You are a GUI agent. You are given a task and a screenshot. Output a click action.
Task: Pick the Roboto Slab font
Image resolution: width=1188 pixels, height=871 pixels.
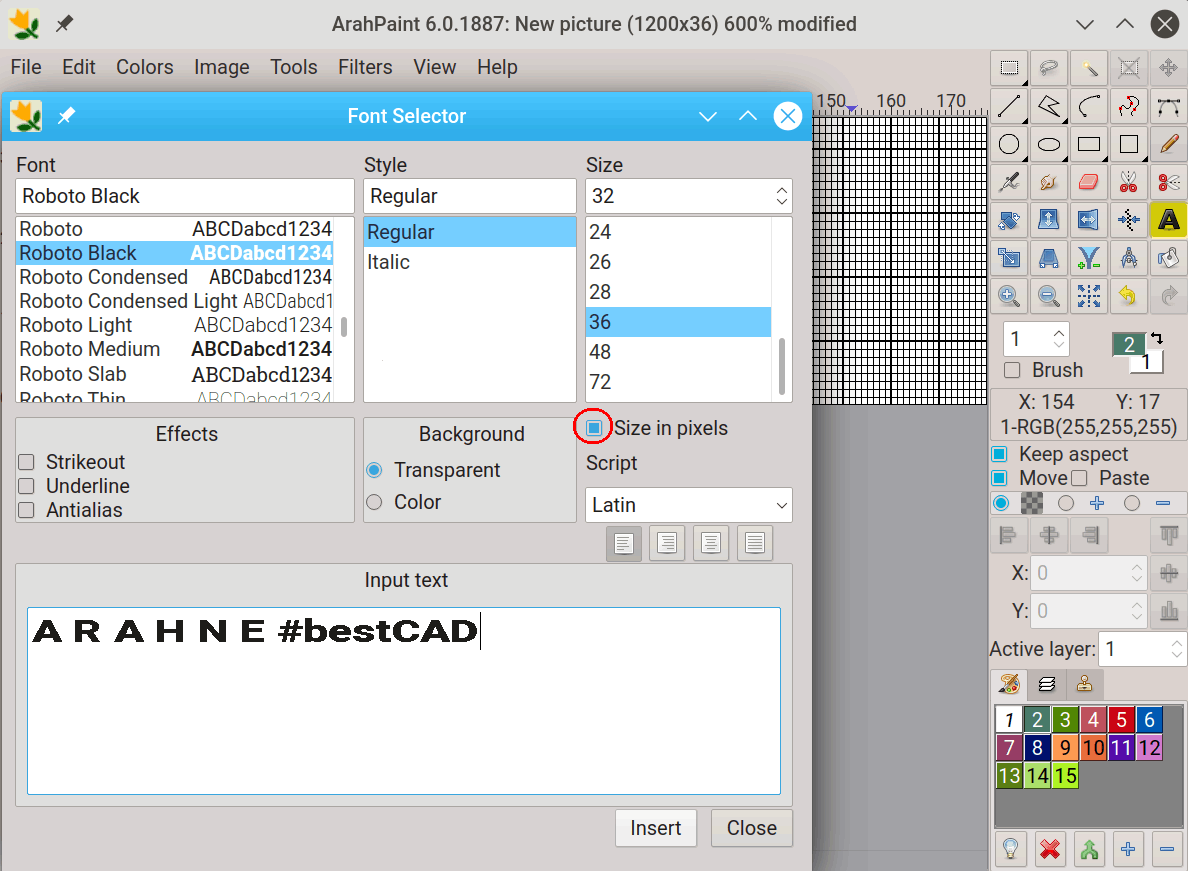click(175, 374)
